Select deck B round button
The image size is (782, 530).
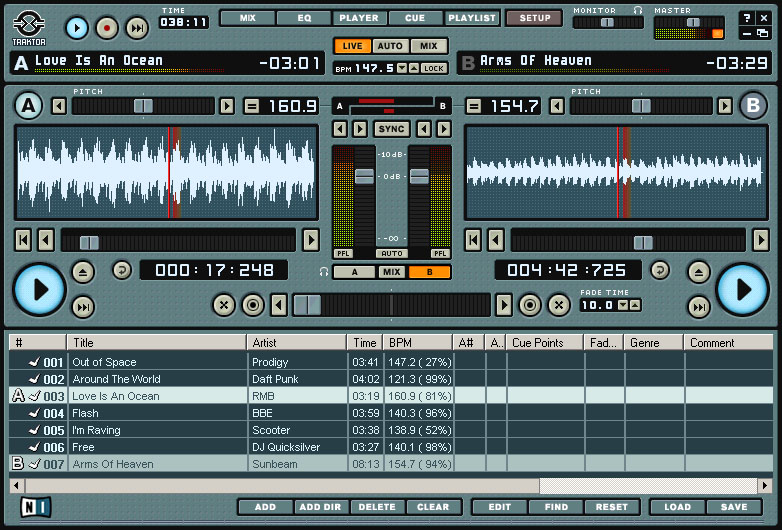[x=753, y=106]
